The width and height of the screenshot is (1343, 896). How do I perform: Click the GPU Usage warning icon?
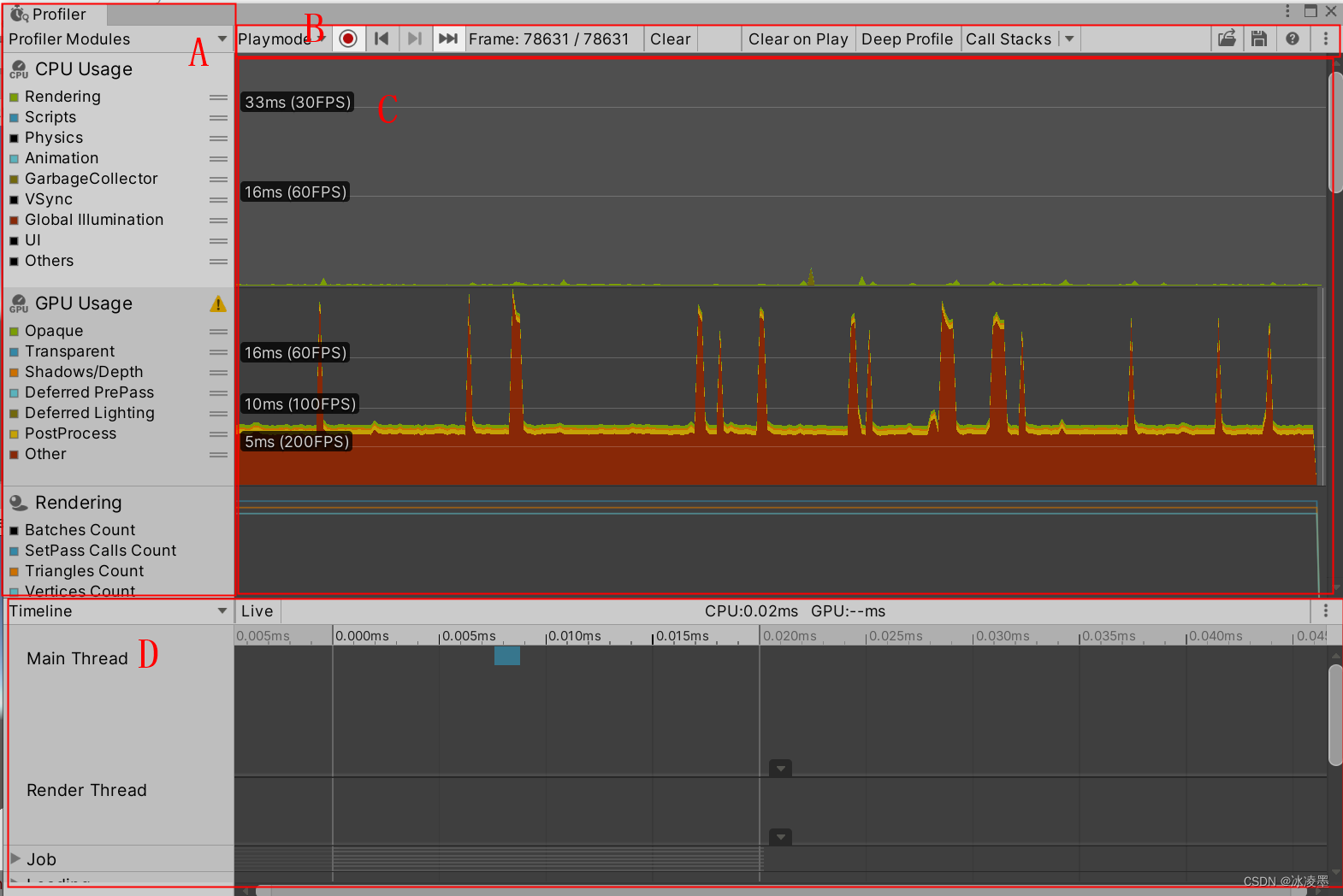tap(218, 304)
